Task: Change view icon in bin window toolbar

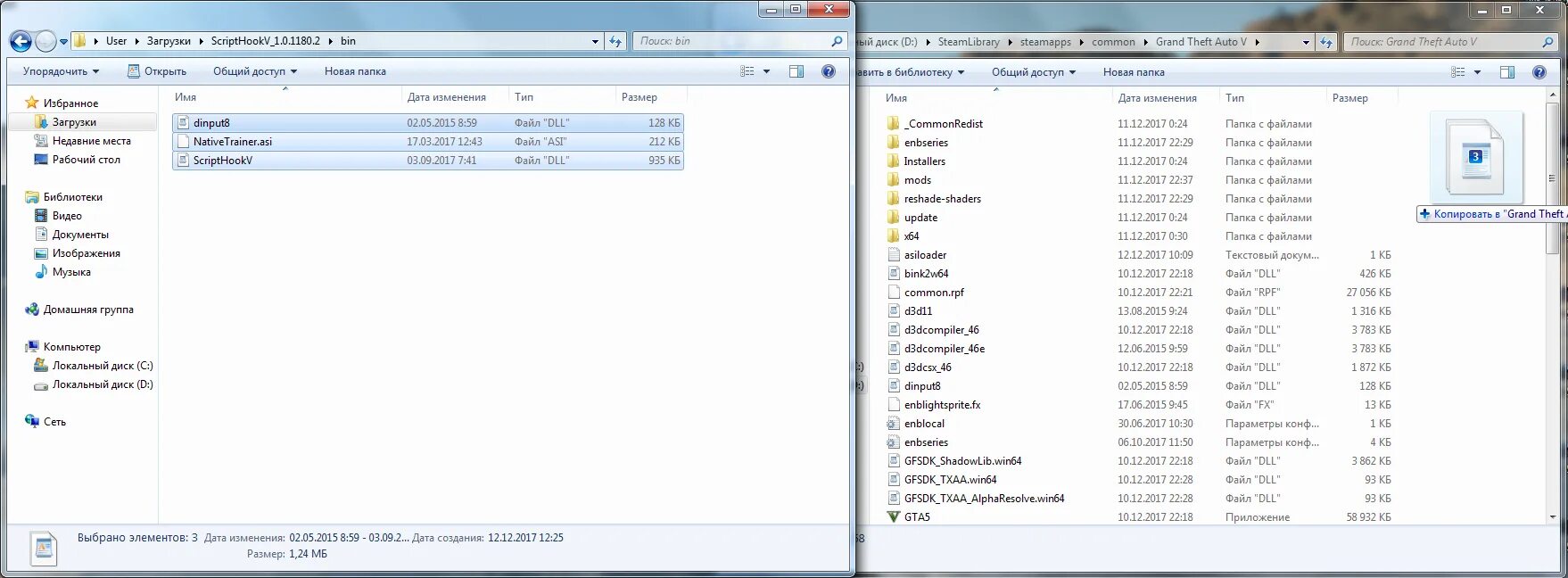Action: point(747,71)
